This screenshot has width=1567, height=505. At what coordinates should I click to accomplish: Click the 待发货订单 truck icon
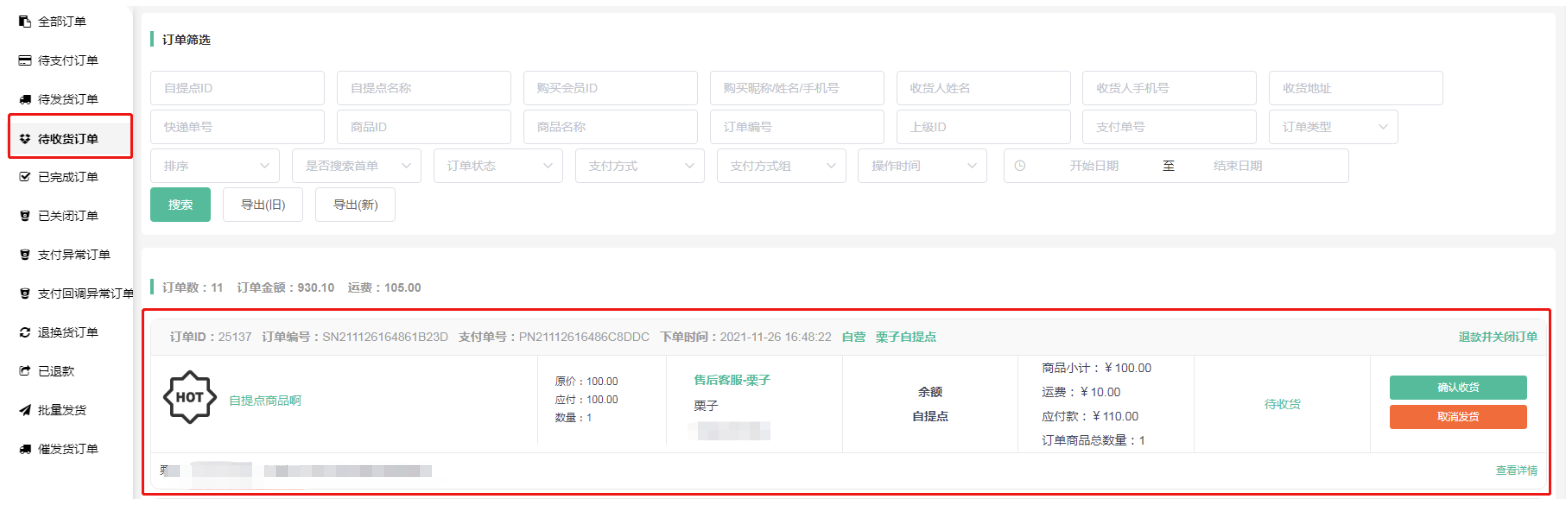click(26, 99)
